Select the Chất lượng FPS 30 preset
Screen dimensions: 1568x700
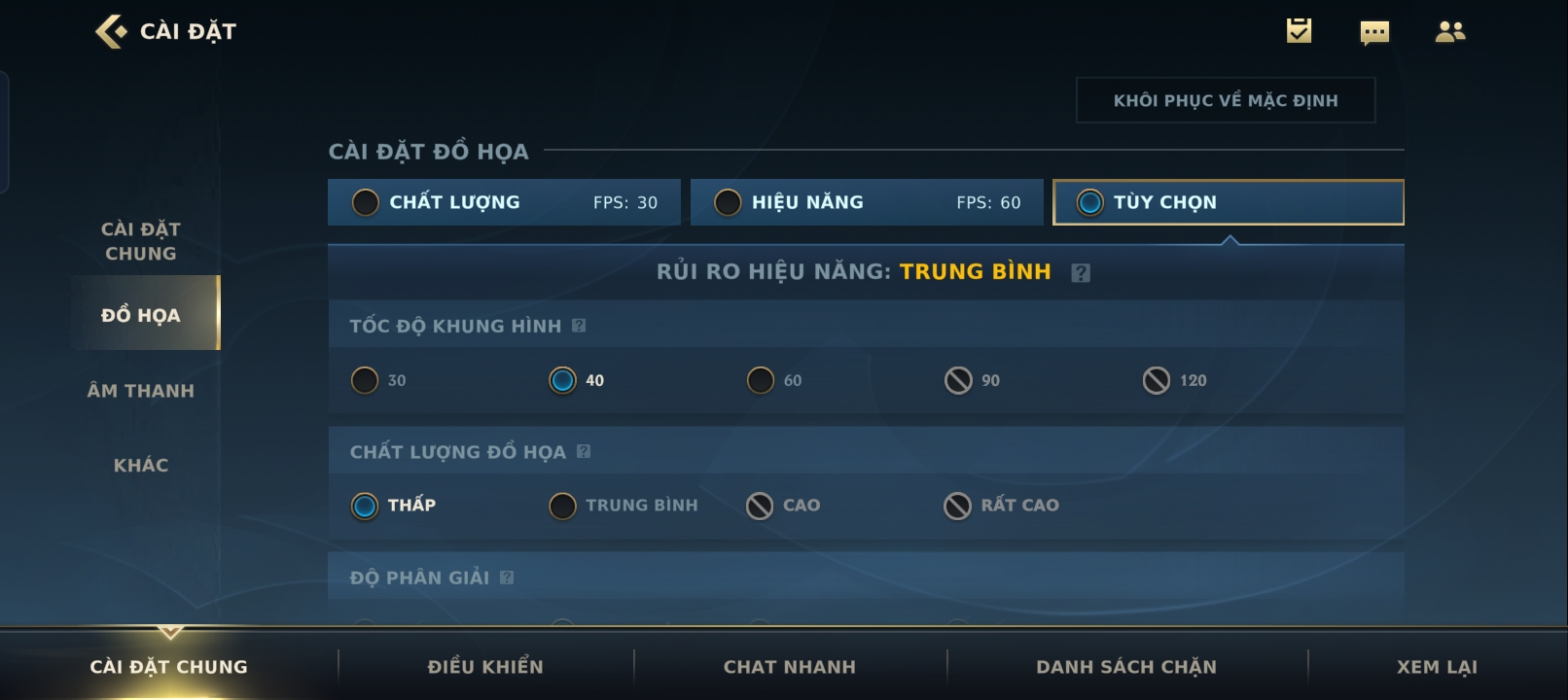[x=504, y=202]
